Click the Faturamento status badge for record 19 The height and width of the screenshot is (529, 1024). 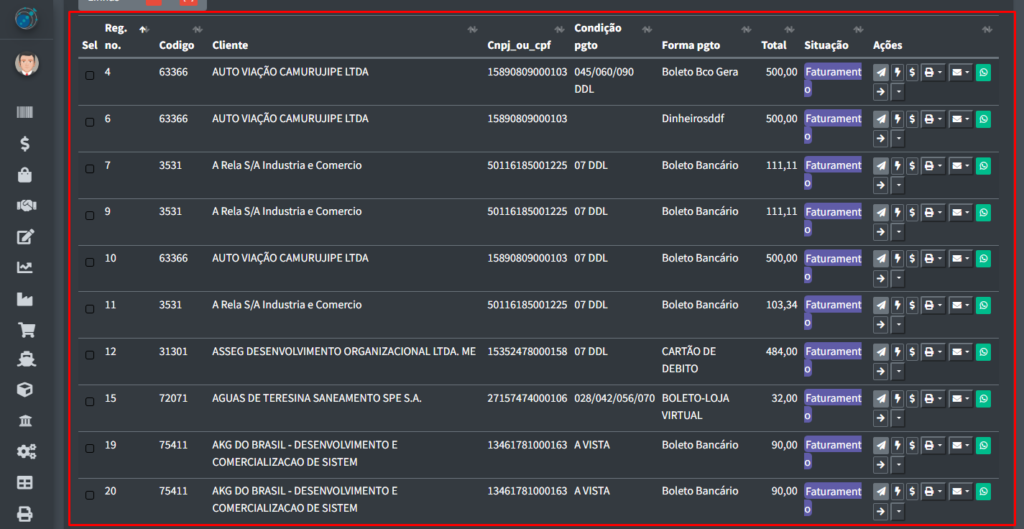(x=832, y=453)
